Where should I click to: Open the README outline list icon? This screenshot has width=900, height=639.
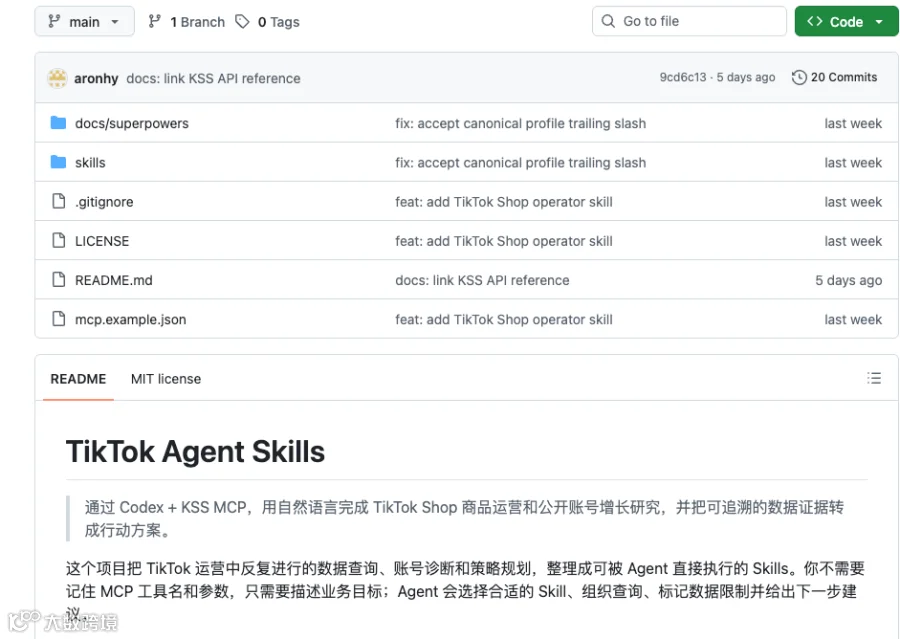[x=874, y=378]
